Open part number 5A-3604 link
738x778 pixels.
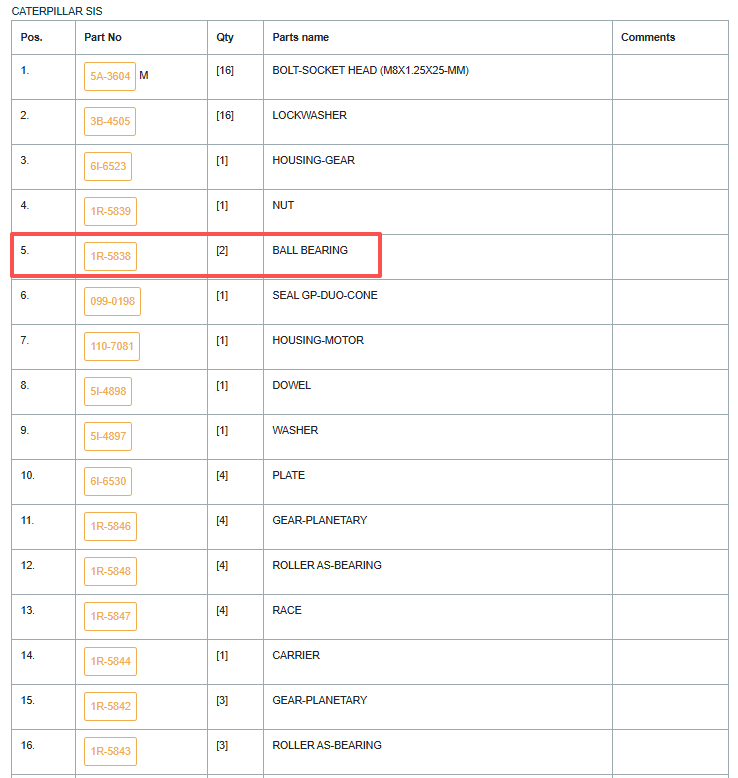(x=110, y=76)
